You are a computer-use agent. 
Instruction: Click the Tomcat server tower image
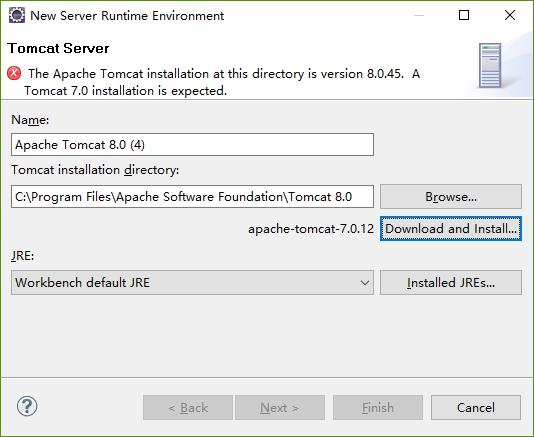490,65
